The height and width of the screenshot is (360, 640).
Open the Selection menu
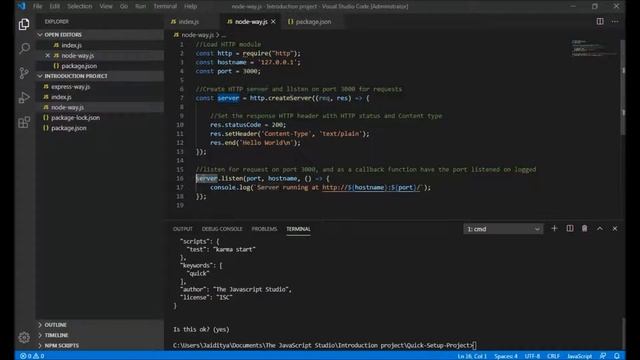coord(80,6)
